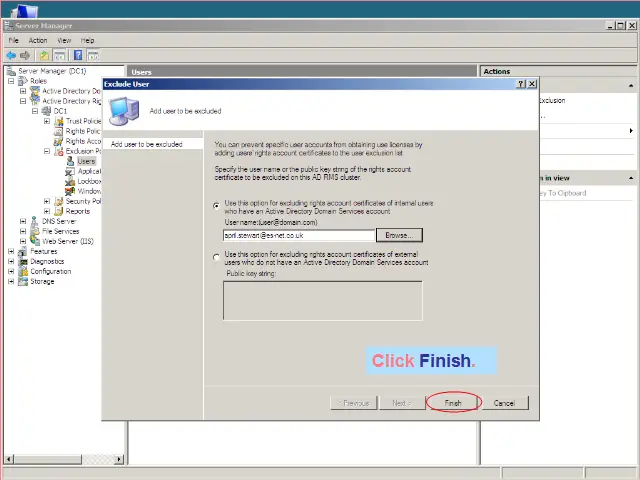640x480 pixels.
Task: Expand the Trust Policies node
Action: click(47, 121)
